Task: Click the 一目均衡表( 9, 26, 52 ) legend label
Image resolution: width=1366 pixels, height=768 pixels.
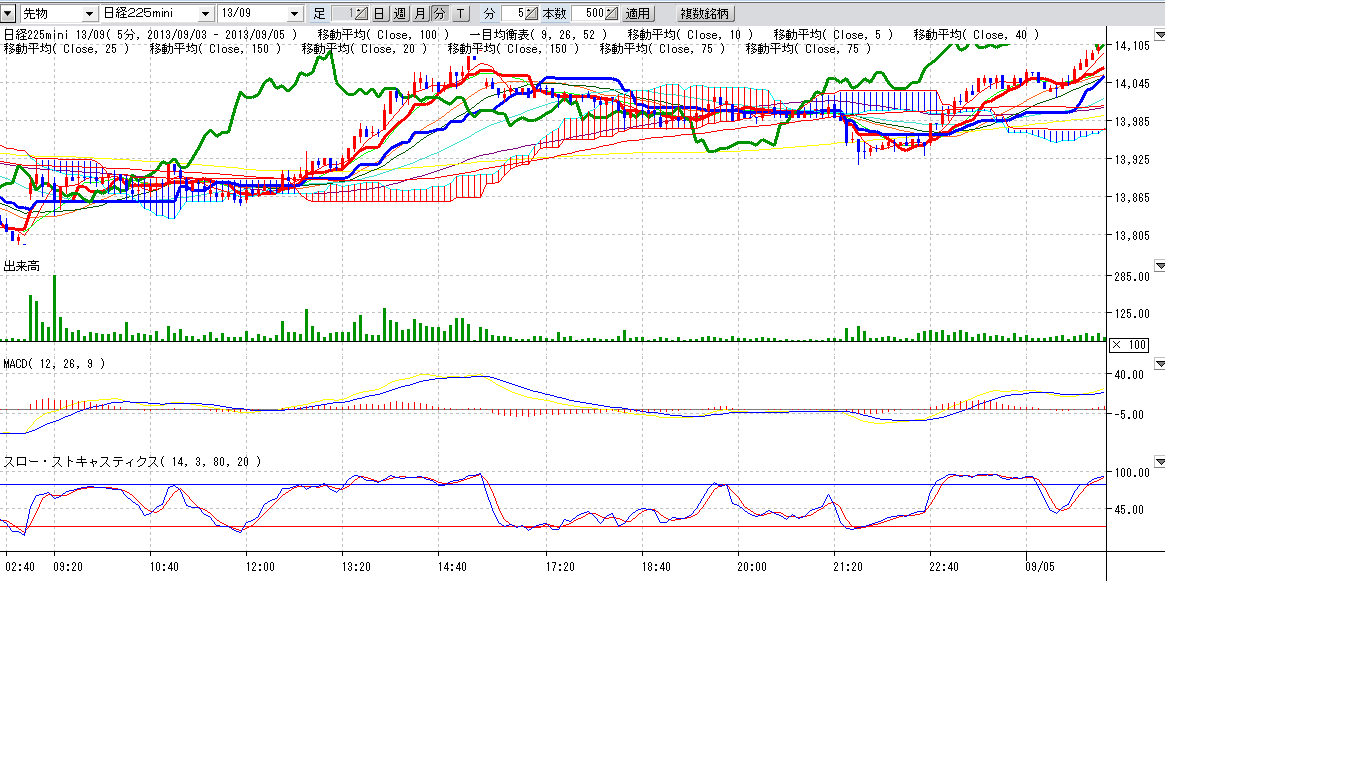Action: (537, 35)
